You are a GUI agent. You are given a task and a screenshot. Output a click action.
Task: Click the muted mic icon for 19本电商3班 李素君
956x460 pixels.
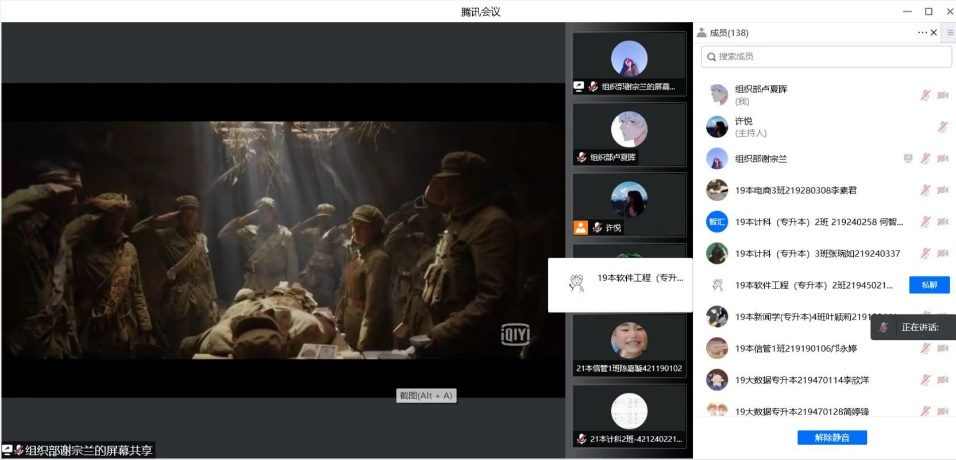pos(926,190)
